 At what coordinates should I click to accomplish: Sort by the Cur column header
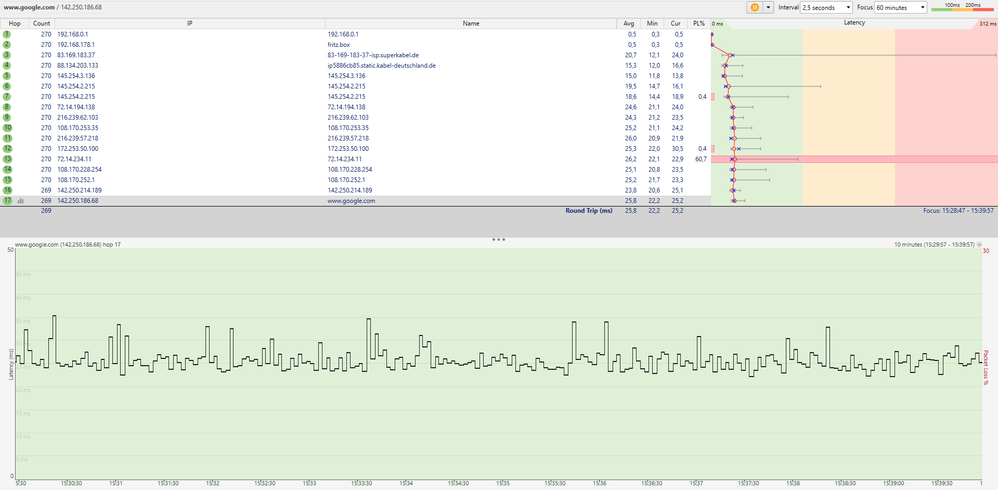coord(676,24)
